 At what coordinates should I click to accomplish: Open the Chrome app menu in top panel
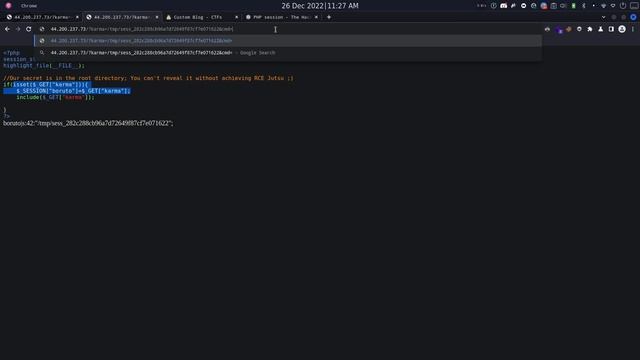(29, 6)
